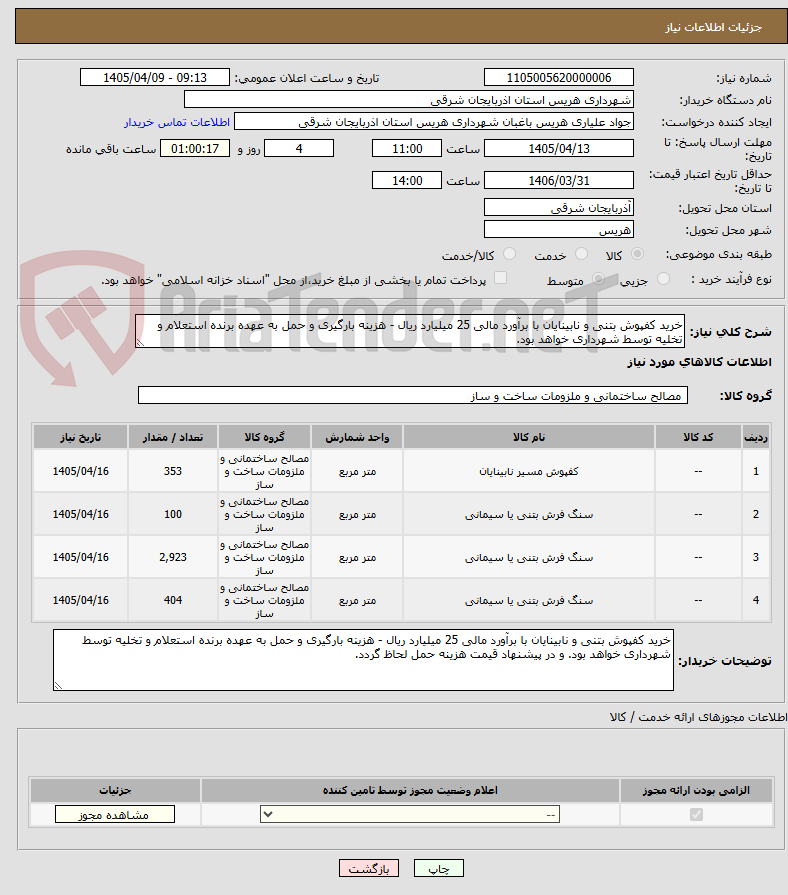Click the چاپ print button

pyautogui.click(x=439, y=868)
